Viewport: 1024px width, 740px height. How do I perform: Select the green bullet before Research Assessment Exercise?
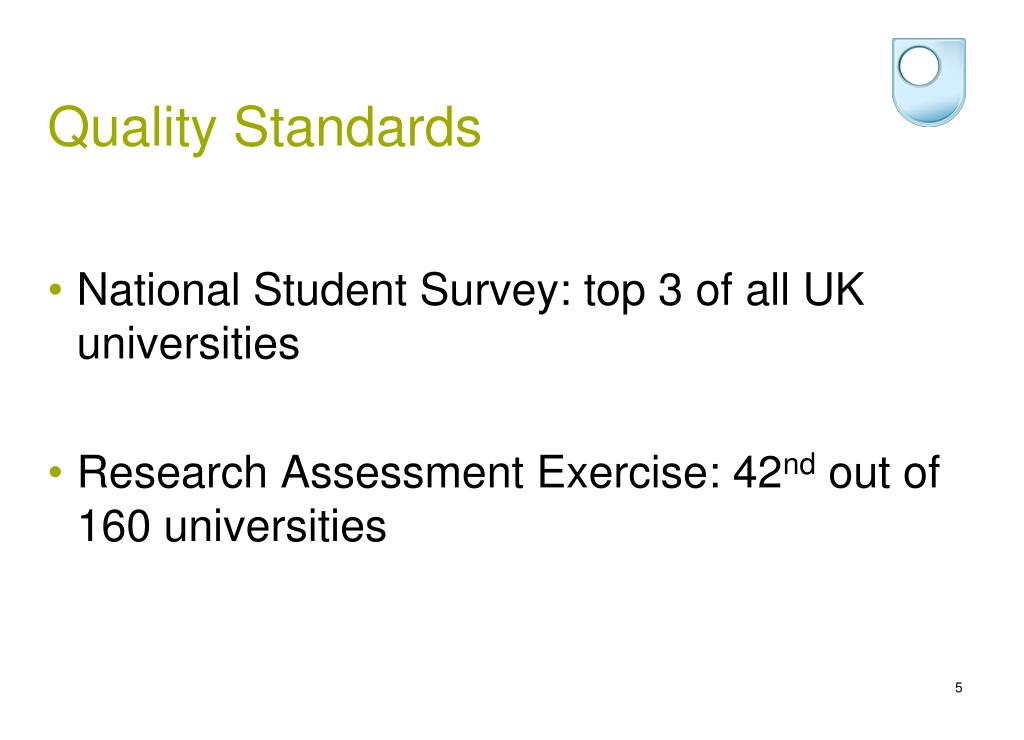56,472
